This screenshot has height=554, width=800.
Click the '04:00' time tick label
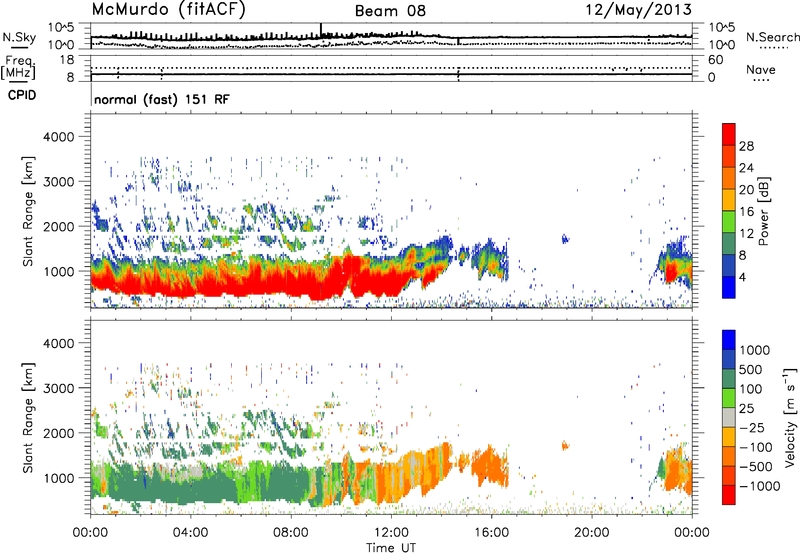pyautogui.click(x=190, y=533)
